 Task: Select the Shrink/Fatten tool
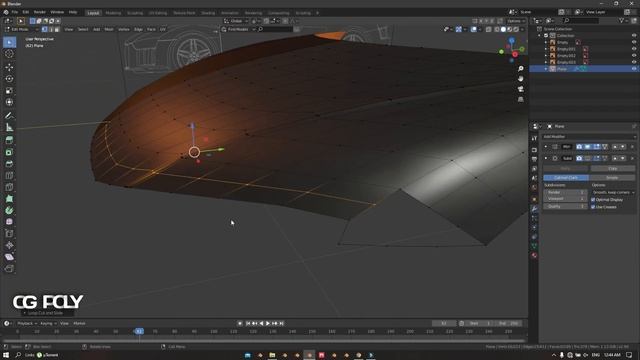9,245
